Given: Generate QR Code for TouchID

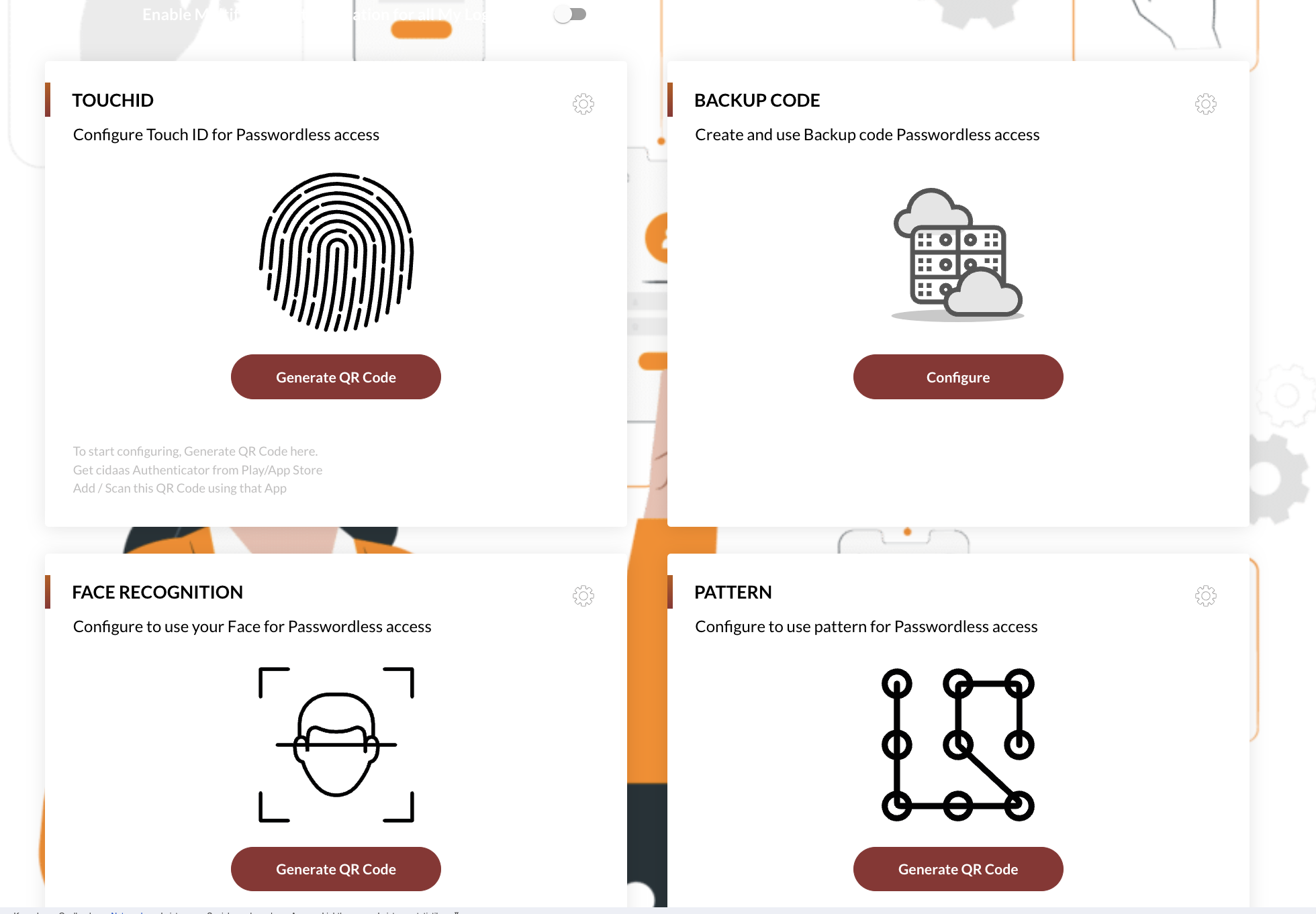Looking at the screenshot, I should [336, 377].
